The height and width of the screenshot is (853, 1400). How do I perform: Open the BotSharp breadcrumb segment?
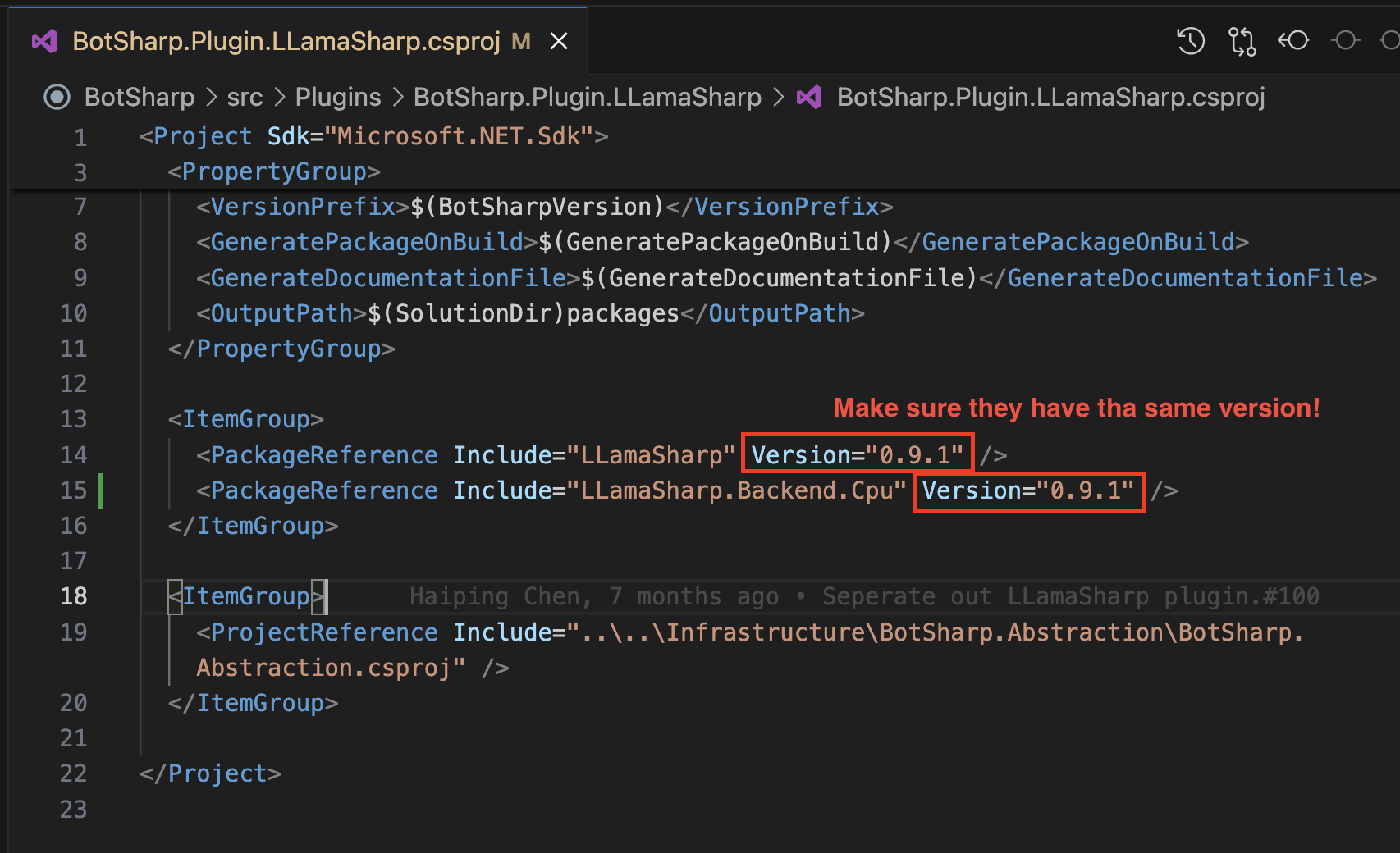tap(140, 97)
